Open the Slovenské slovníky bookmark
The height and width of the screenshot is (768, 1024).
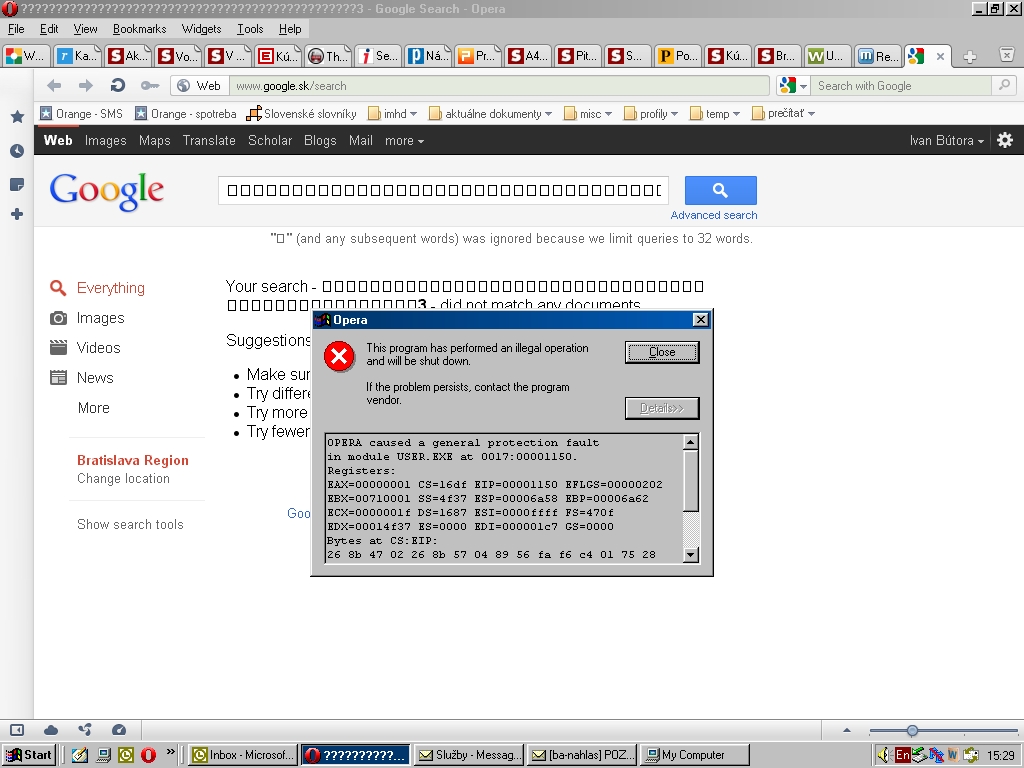point(301,114)
